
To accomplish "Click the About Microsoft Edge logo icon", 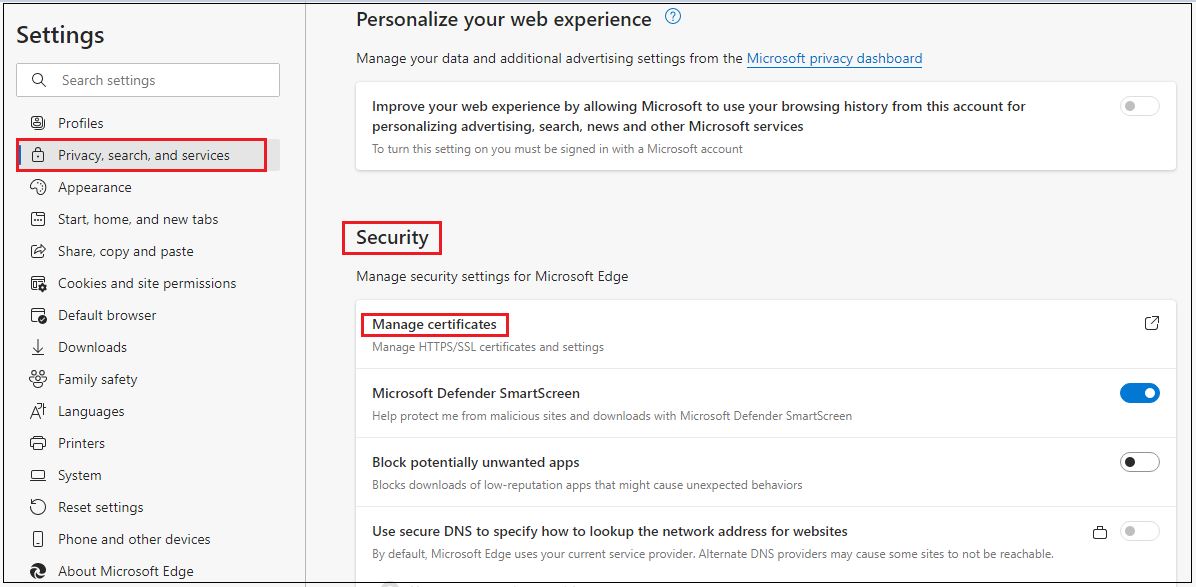I will 38,571.
